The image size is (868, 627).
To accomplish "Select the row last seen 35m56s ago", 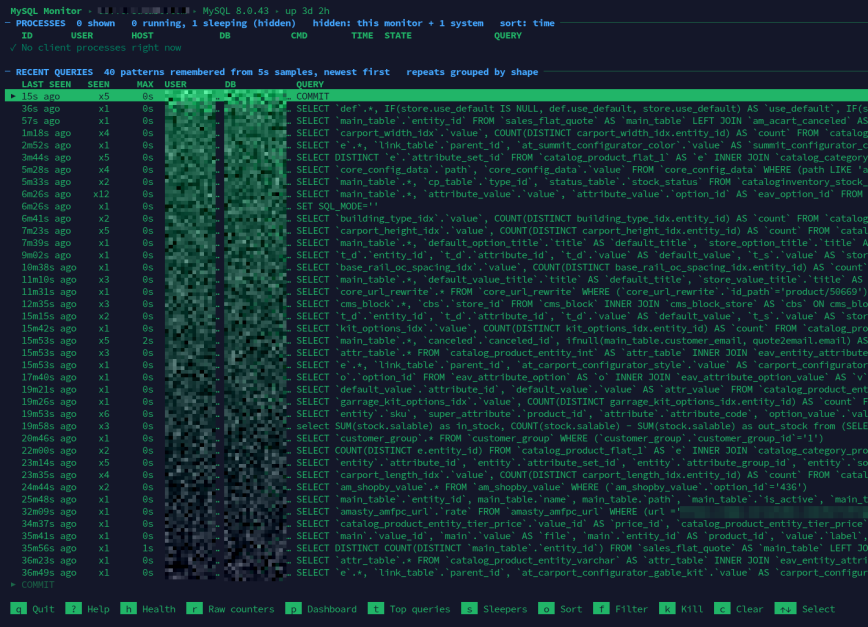I will [x=436, y=548].
